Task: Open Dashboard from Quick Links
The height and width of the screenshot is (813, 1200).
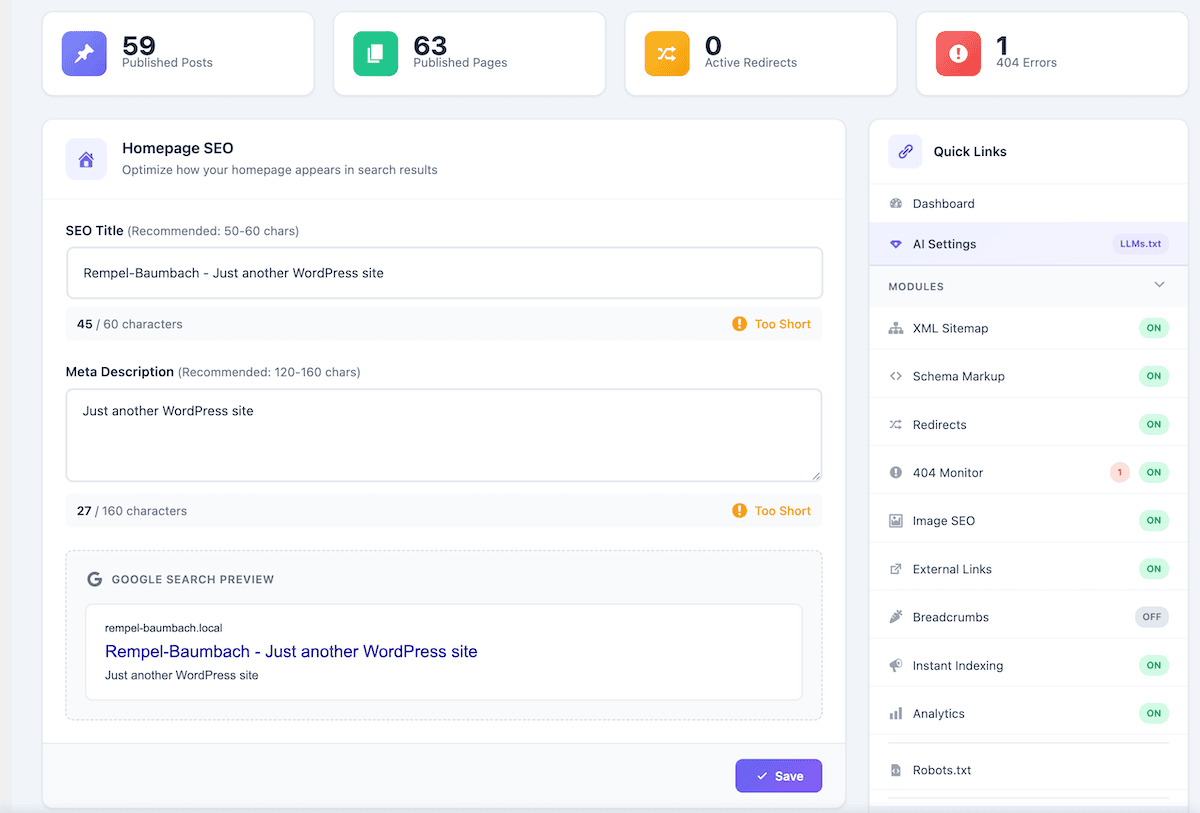Action: click(1028, 204)
